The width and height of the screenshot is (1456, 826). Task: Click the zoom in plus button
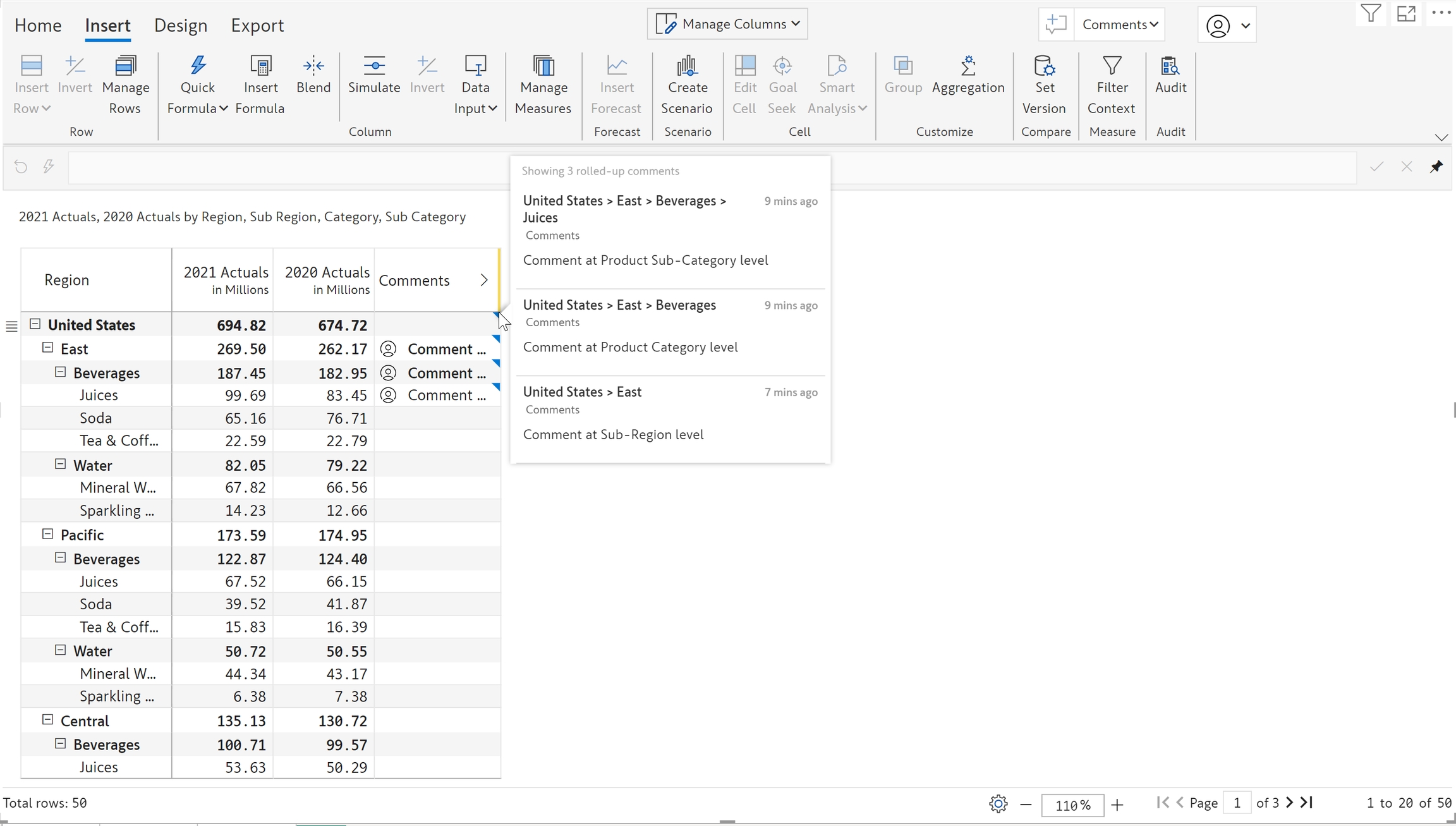[1117, 805]
